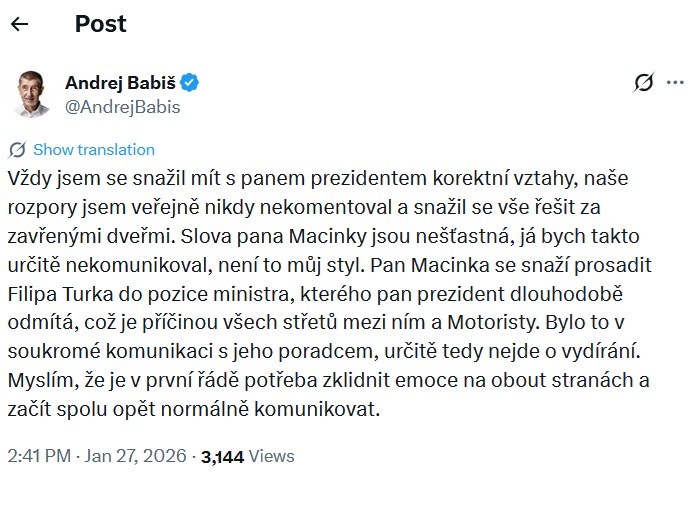The height and width of the screenshot is (513, 695).
Task: Open the three-dot More options menu
Action: pyautogui.click(x=673, y=83)
